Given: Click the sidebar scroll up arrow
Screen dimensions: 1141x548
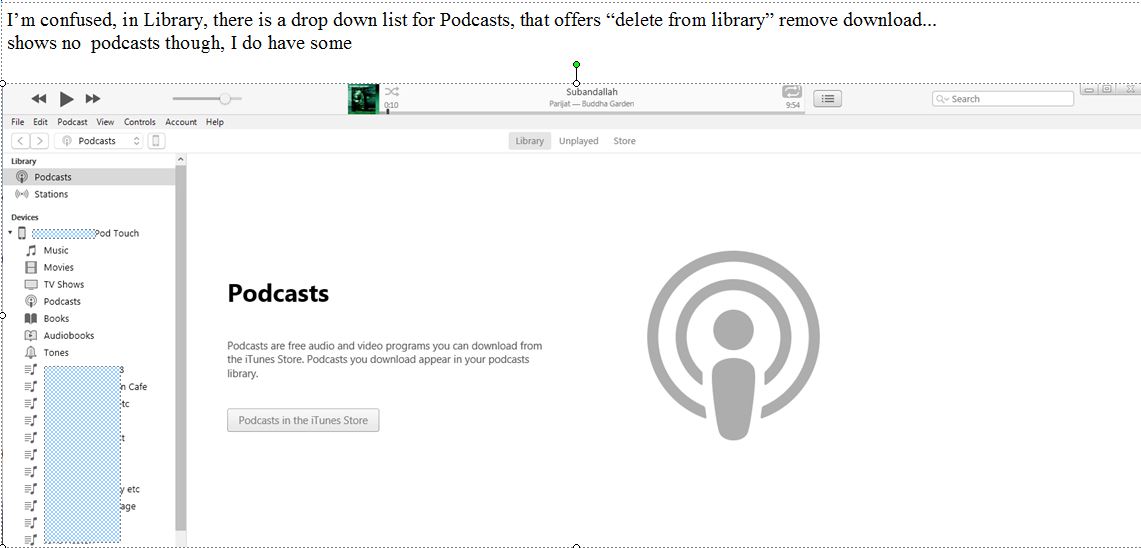Looking at the screenshot, I should click(x=180, y=159).
